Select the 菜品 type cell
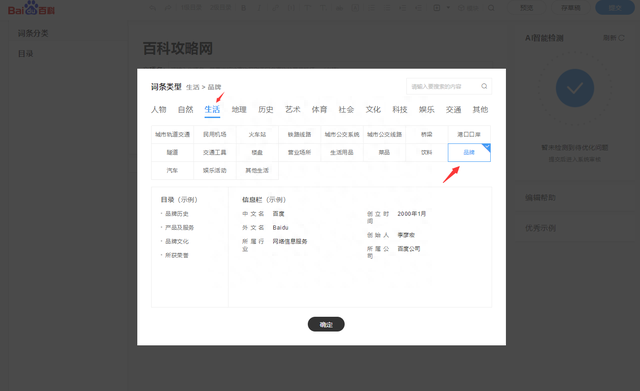Screen dimensions: 640x391 coord(384,152)
